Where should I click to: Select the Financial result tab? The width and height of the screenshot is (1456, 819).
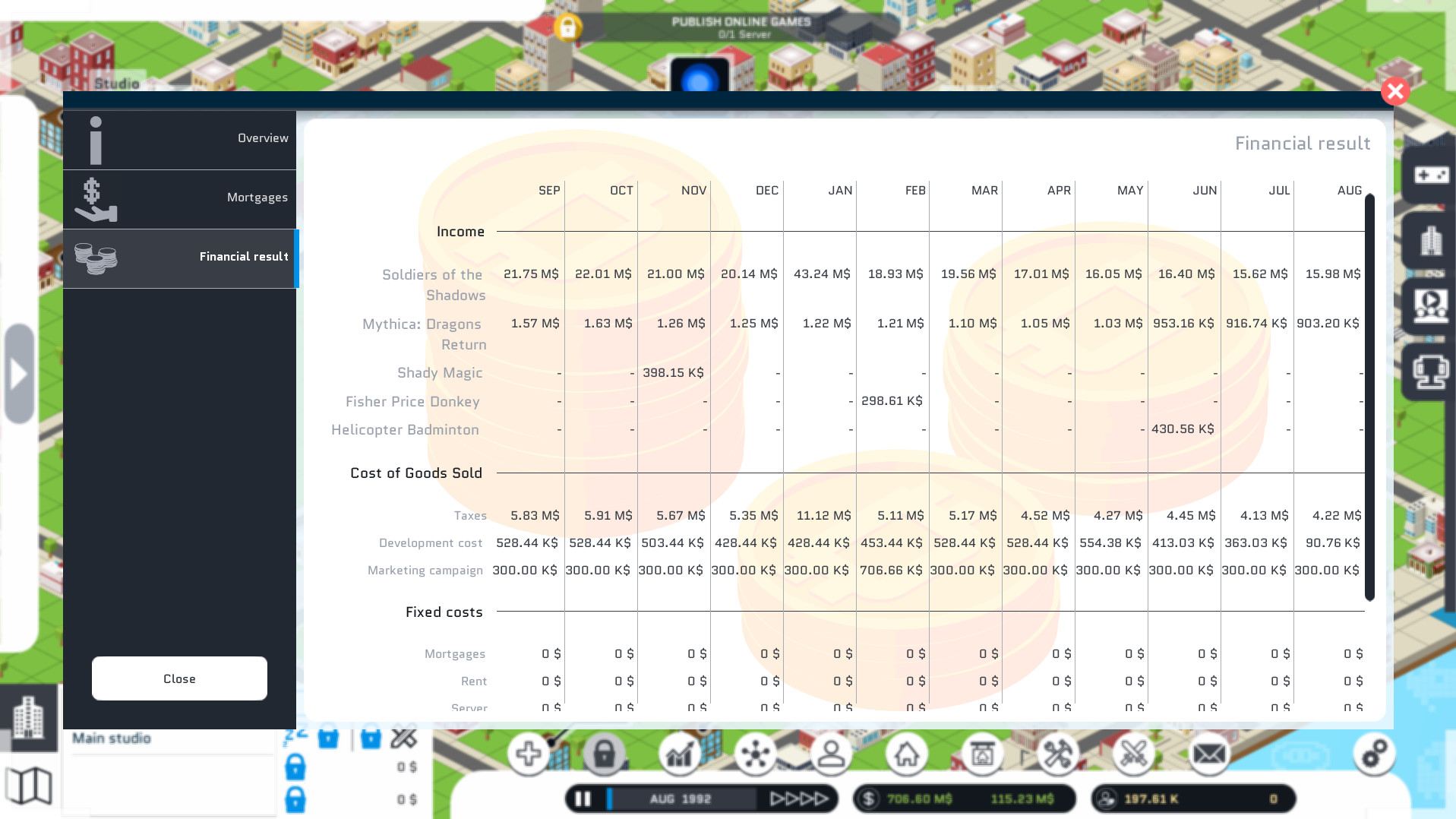[179, 258]
